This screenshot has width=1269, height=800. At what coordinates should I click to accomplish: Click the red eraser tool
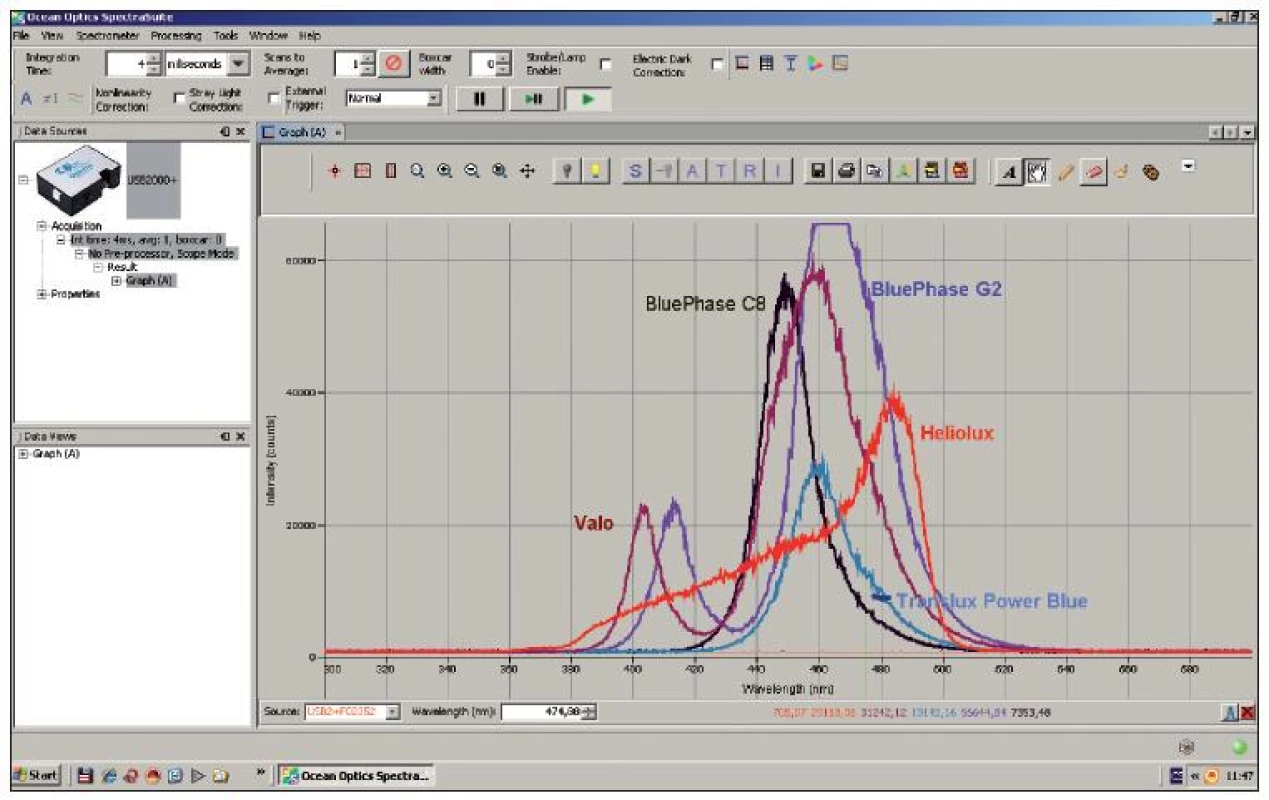click(1093, 172)
